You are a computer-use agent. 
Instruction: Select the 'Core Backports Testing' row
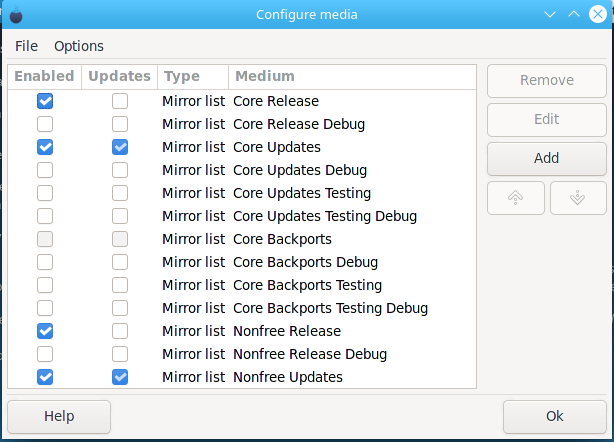(242, 285)
